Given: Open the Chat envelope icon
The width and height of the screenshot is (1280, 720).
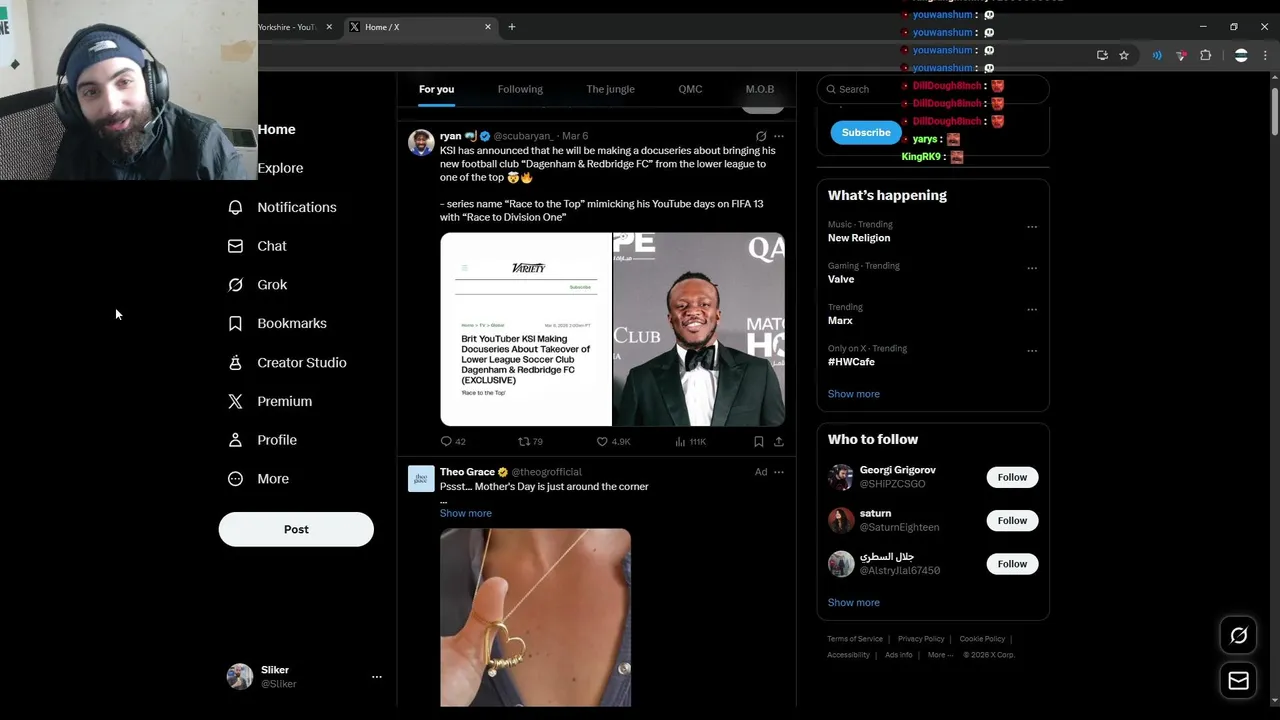Looking at the screenshot, I should pos(235,246).
